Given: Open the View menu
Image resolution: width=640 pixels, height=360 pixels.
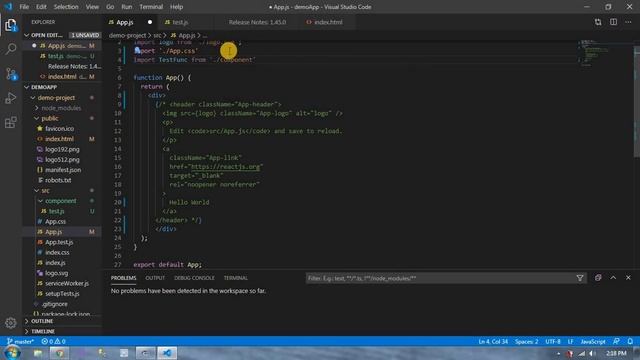Looking at the screenshot, I should point(92,7).
